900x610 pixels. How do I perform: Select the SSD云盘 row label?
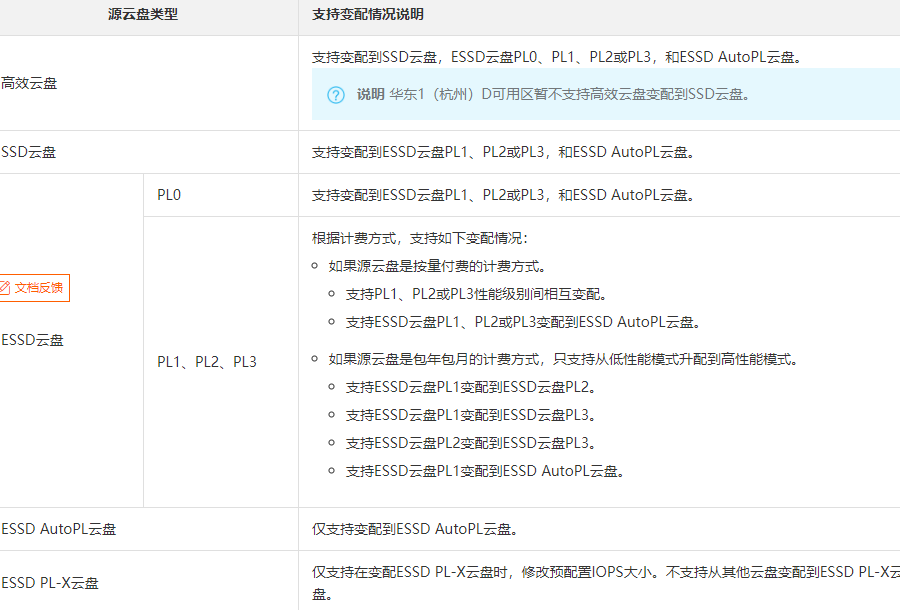point(29,152)
